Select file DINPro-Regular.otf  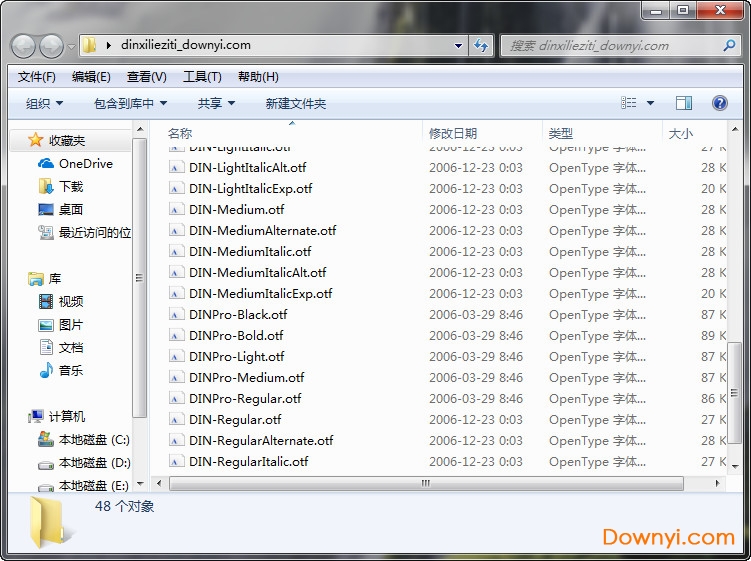tap(245, 398)
